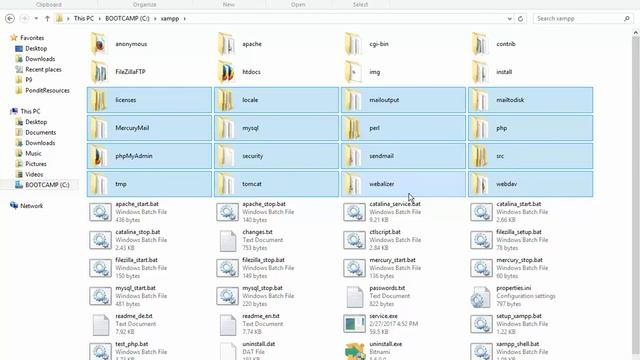Select the anonymous folder icon
Viewport: 640px width, 360px height.
coord(99,44)
